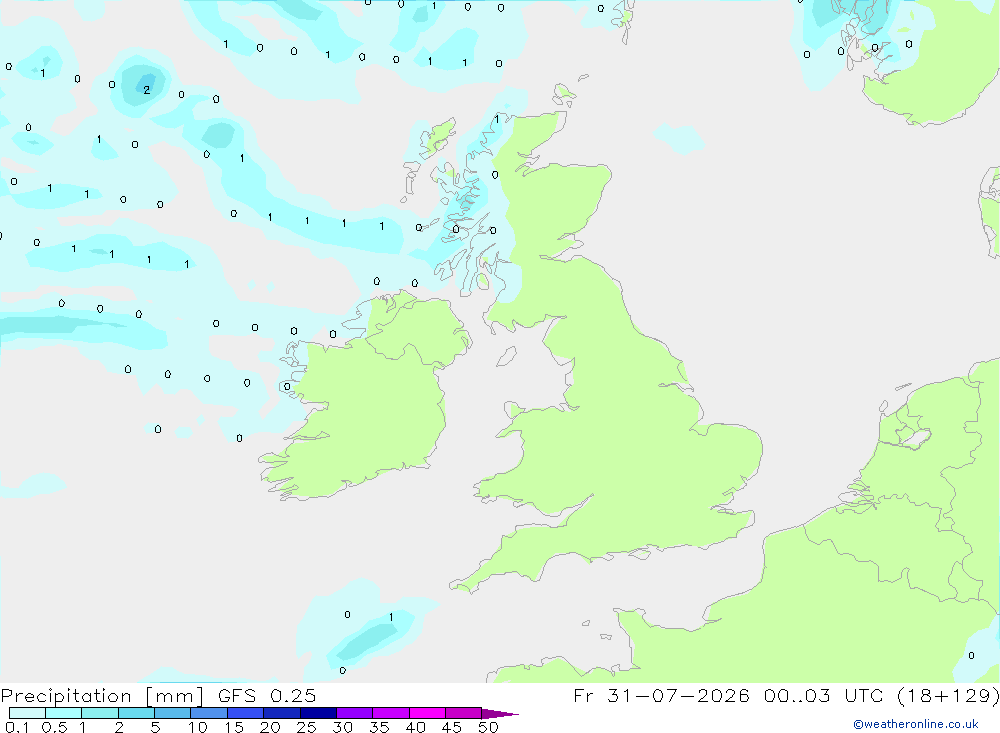Viewport: 1000px width, 733px height.
Task: Pick the 20–25 mm legend color box
Action: pyautogui.click(x=282, y=713)
